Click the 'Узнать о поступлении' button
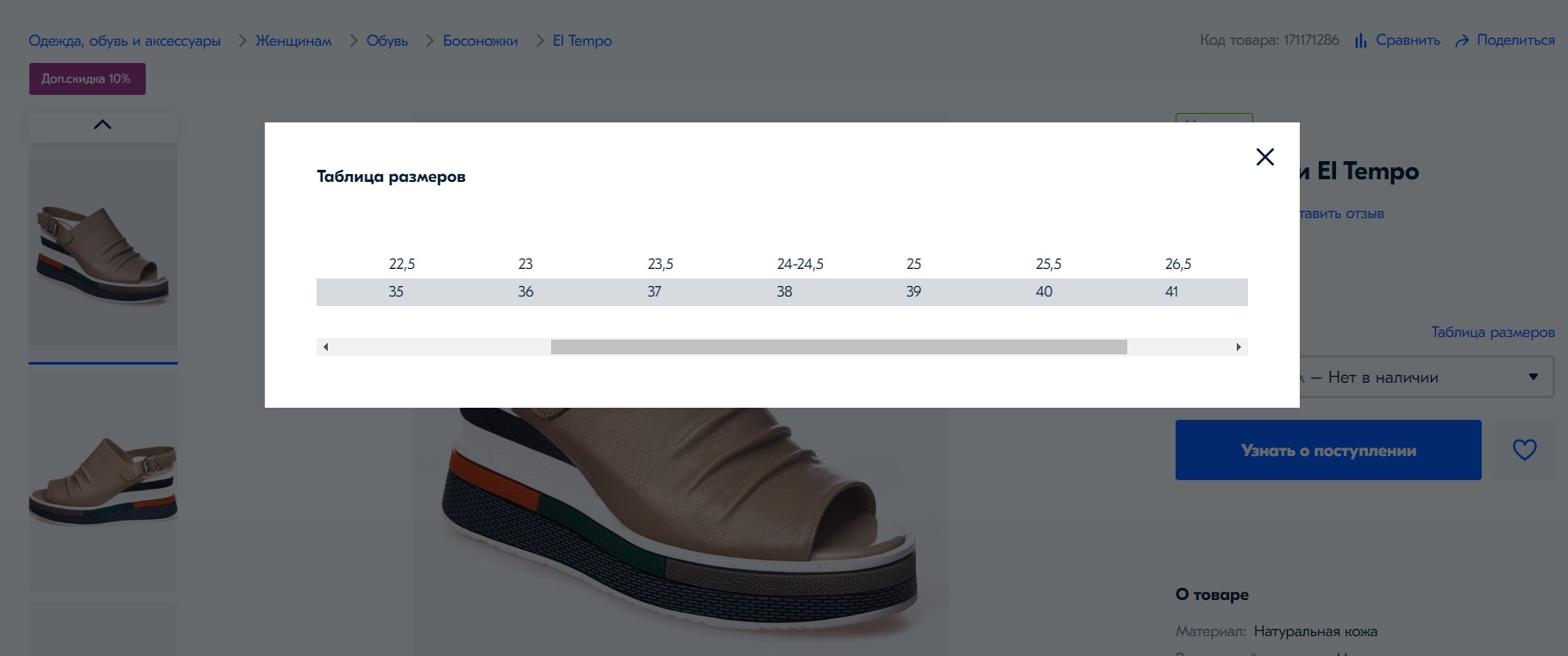 point(1327,450)
